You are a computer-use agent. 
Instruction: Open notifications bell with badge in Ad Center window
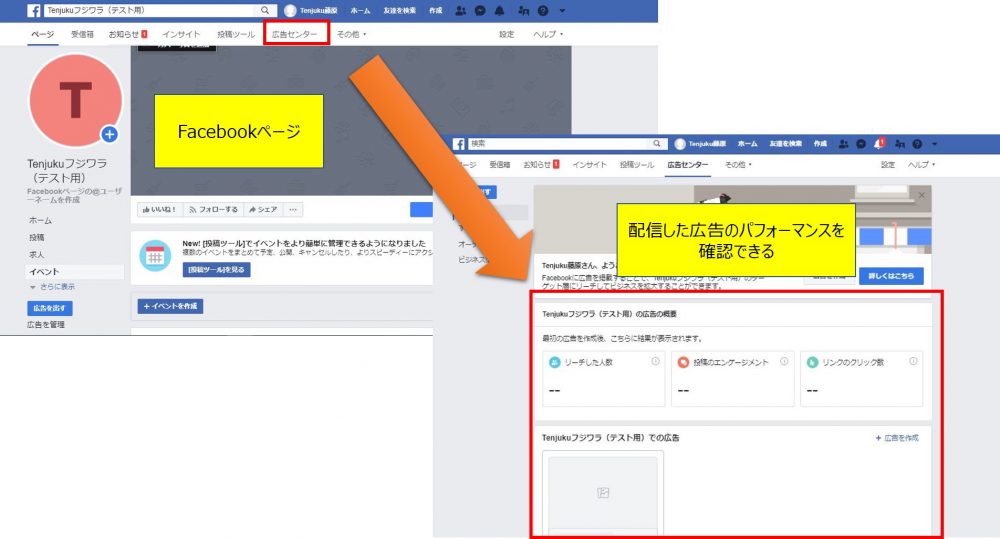(x=879, y=144)
